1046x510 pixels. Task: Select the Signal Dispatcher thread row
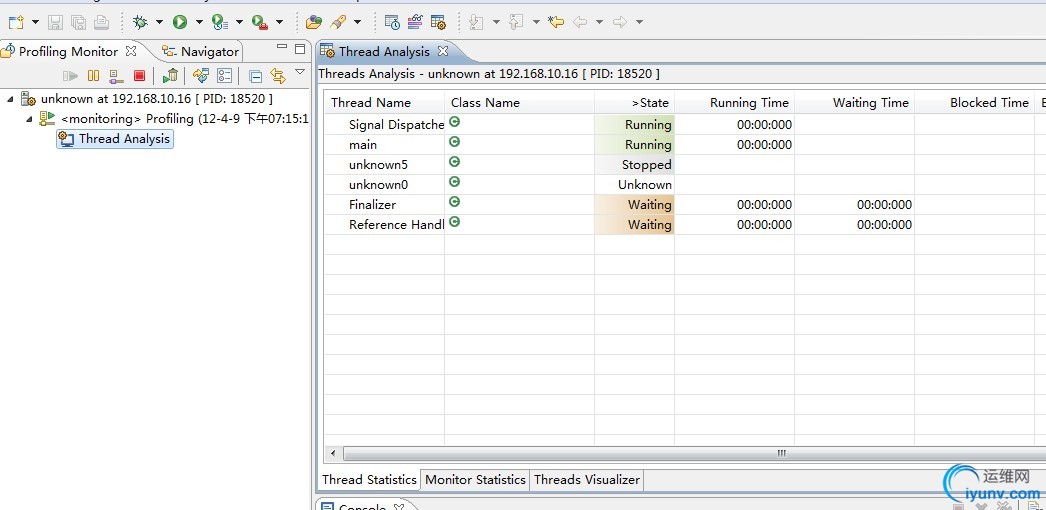click(x=685, y=125)
